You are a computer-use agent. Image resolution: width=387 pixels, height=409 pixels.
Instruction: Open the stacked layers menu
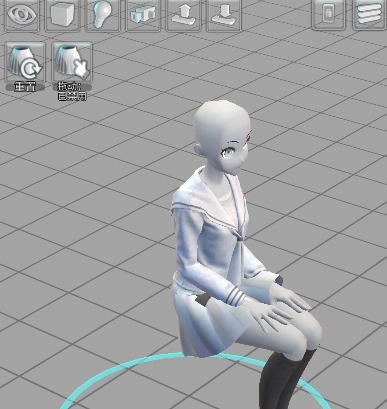pos(370,14)
